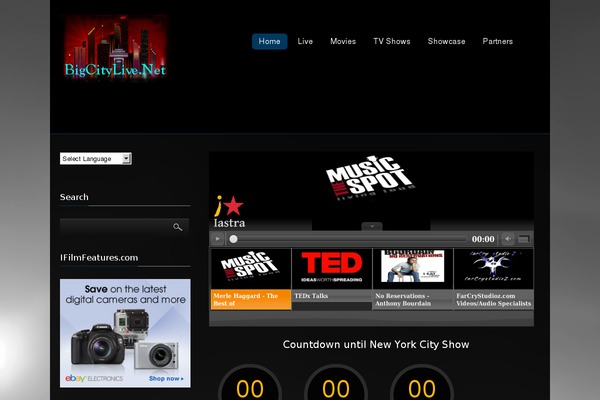This screenshot has width=600, height=400.
Task: Visit the Partners page
Action: point(497,41)
